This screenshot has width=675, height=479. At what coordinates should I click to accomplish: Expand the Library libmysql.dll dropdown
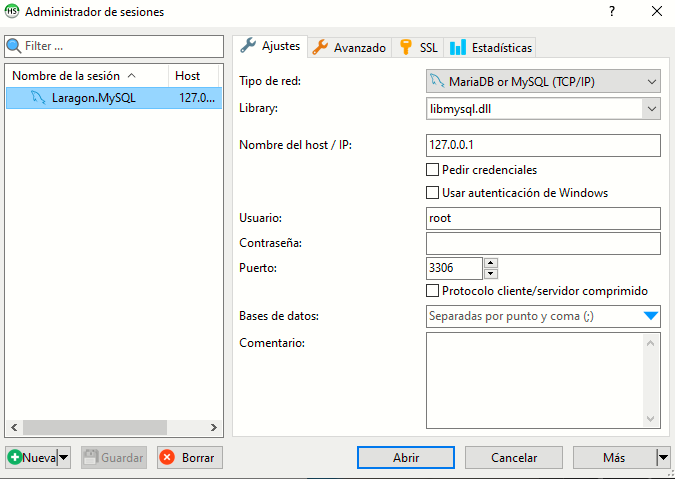click(x=651, y=108)
